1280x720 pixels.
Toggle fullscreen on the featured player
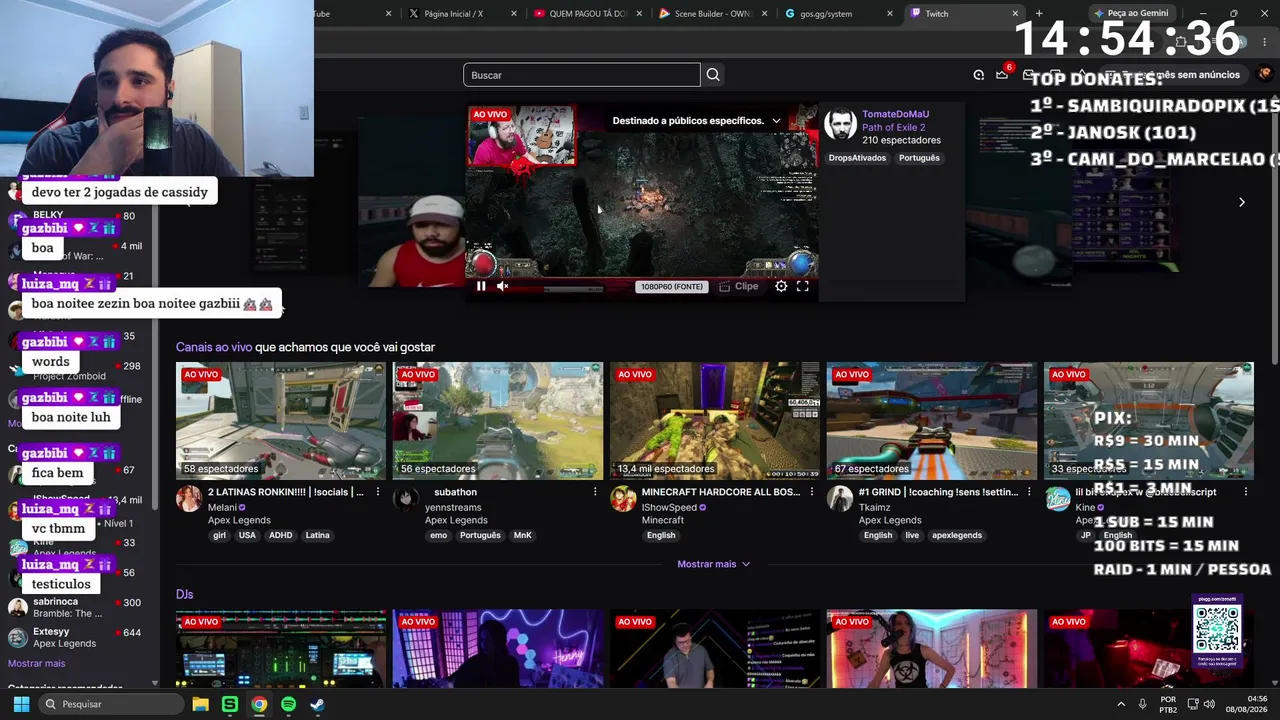tap(802, 286)
